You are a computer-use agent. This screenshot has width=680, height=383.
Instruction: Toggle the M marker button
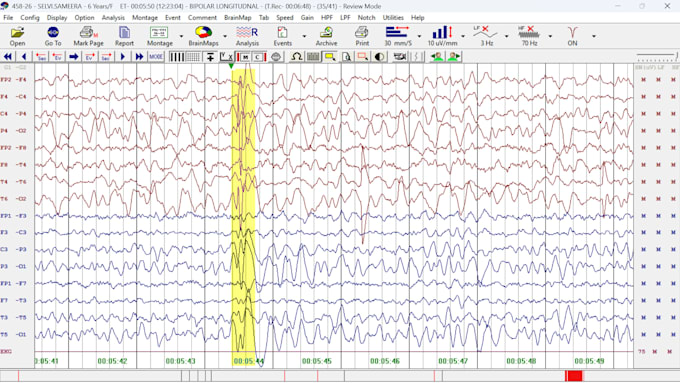pos(244,57)
